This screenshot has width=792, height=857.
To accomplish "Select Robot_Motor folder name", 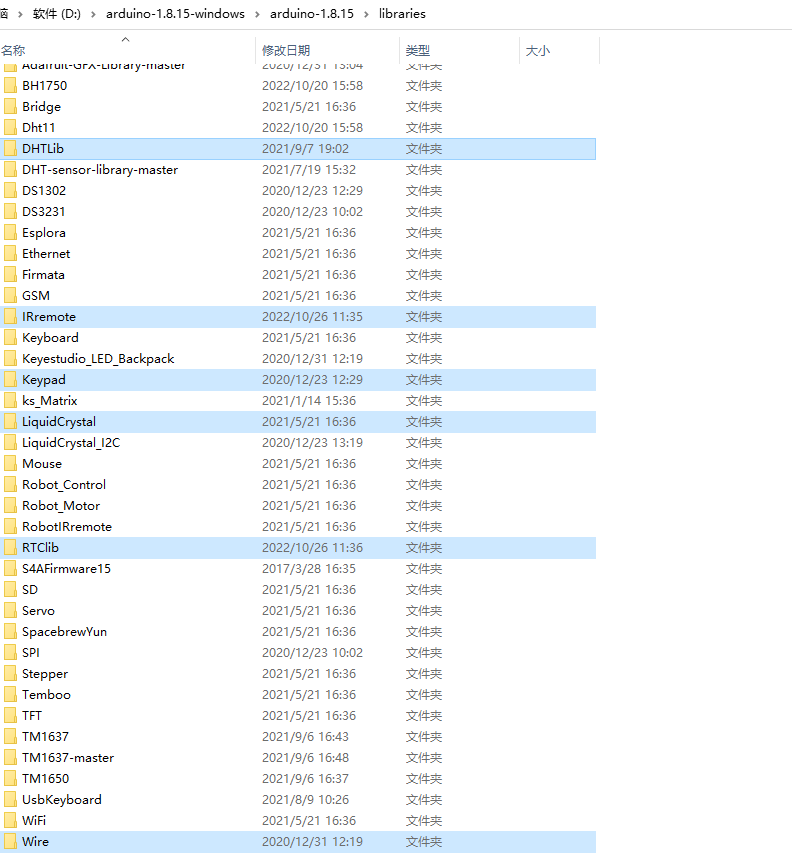I will [x=61, y=506].
